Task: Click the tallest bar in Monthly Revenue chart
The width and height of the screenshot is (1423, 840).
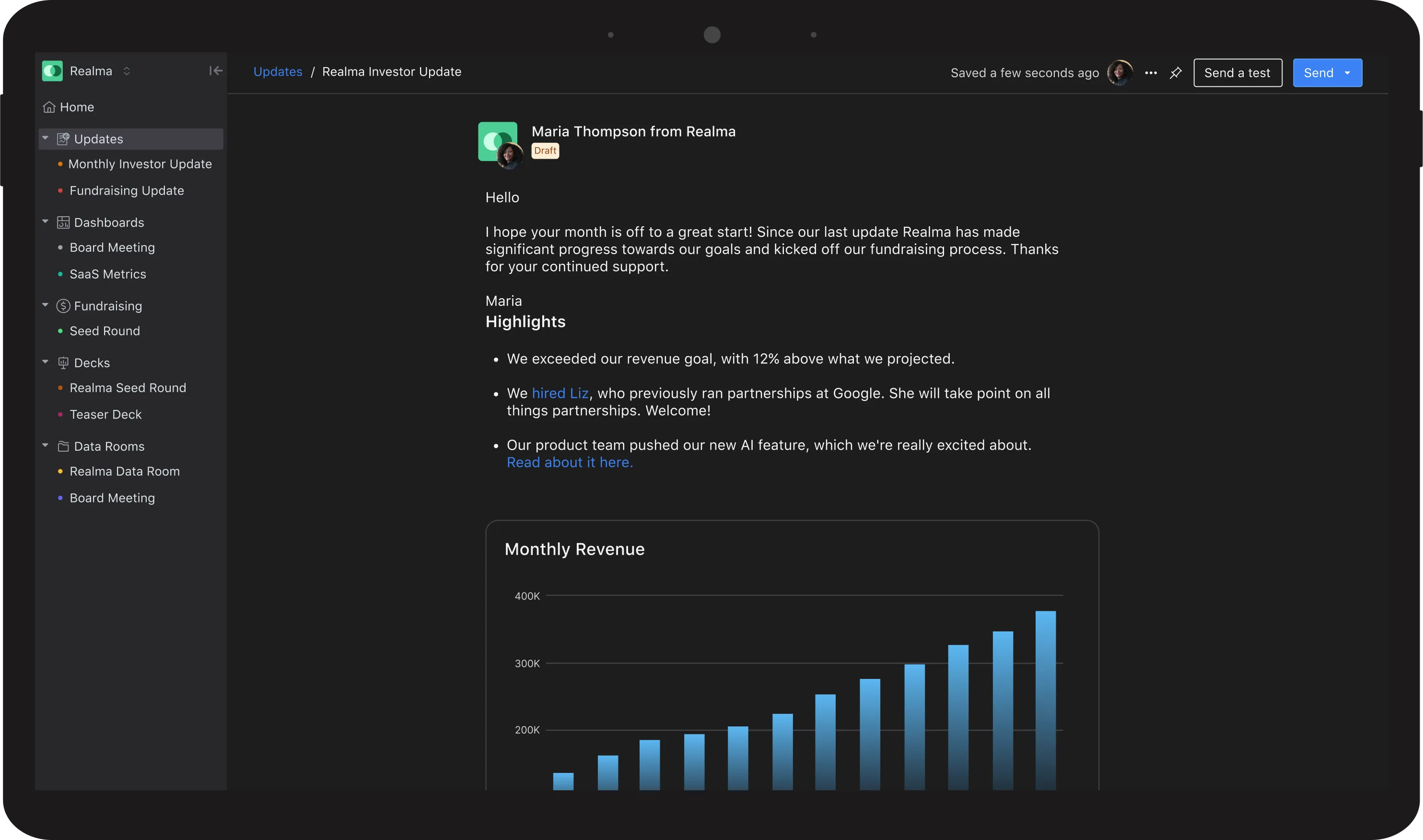Action: (1044, 702)
